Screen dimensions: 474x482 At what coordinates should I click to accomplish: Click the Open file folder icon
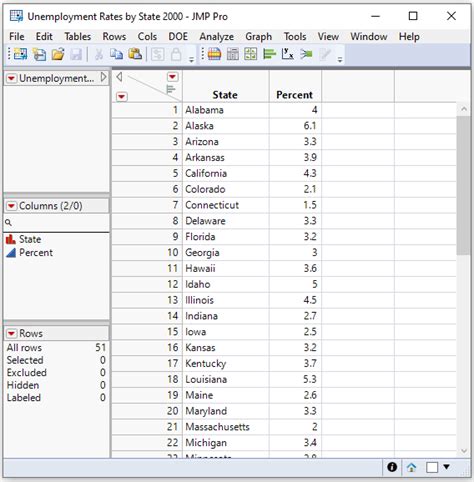click(x=58, y=54)
